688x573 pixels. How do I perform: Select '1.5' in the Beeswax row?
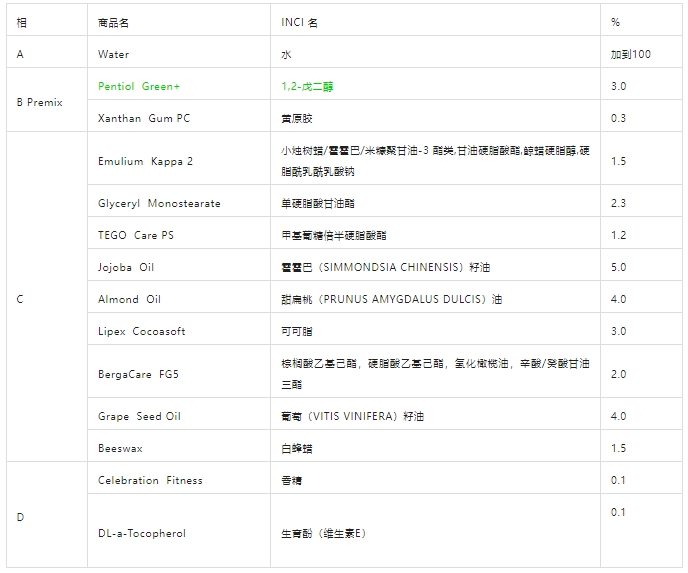coord(618,448)
